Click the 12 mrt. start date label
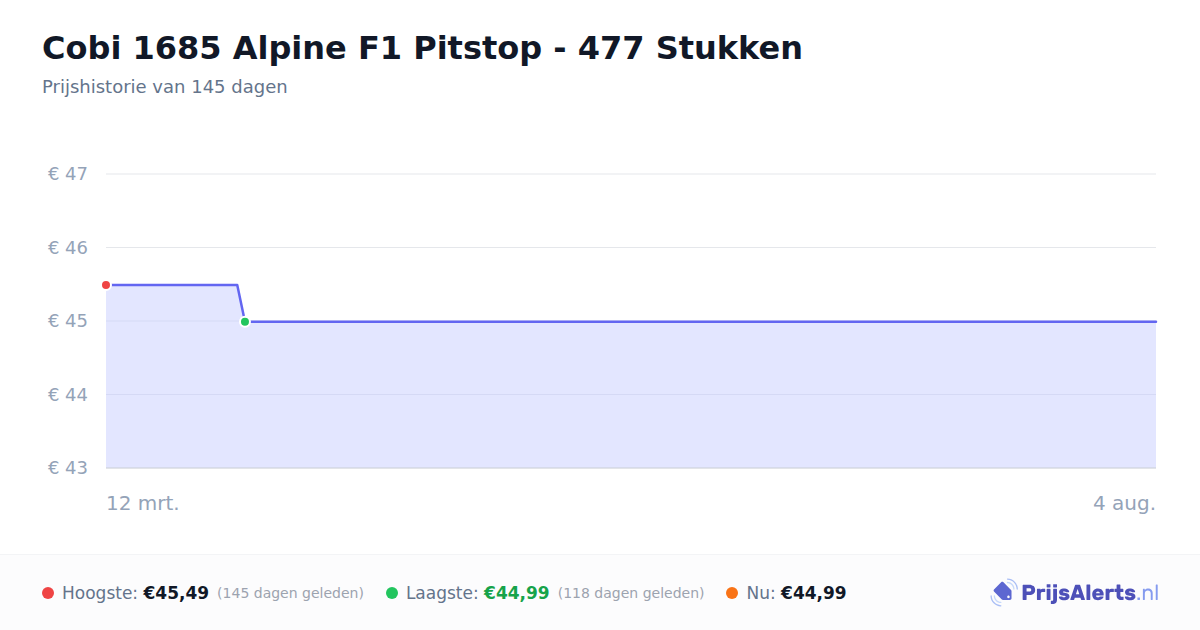Screen dimensions: 1200x630 click(x=143, y=503)
